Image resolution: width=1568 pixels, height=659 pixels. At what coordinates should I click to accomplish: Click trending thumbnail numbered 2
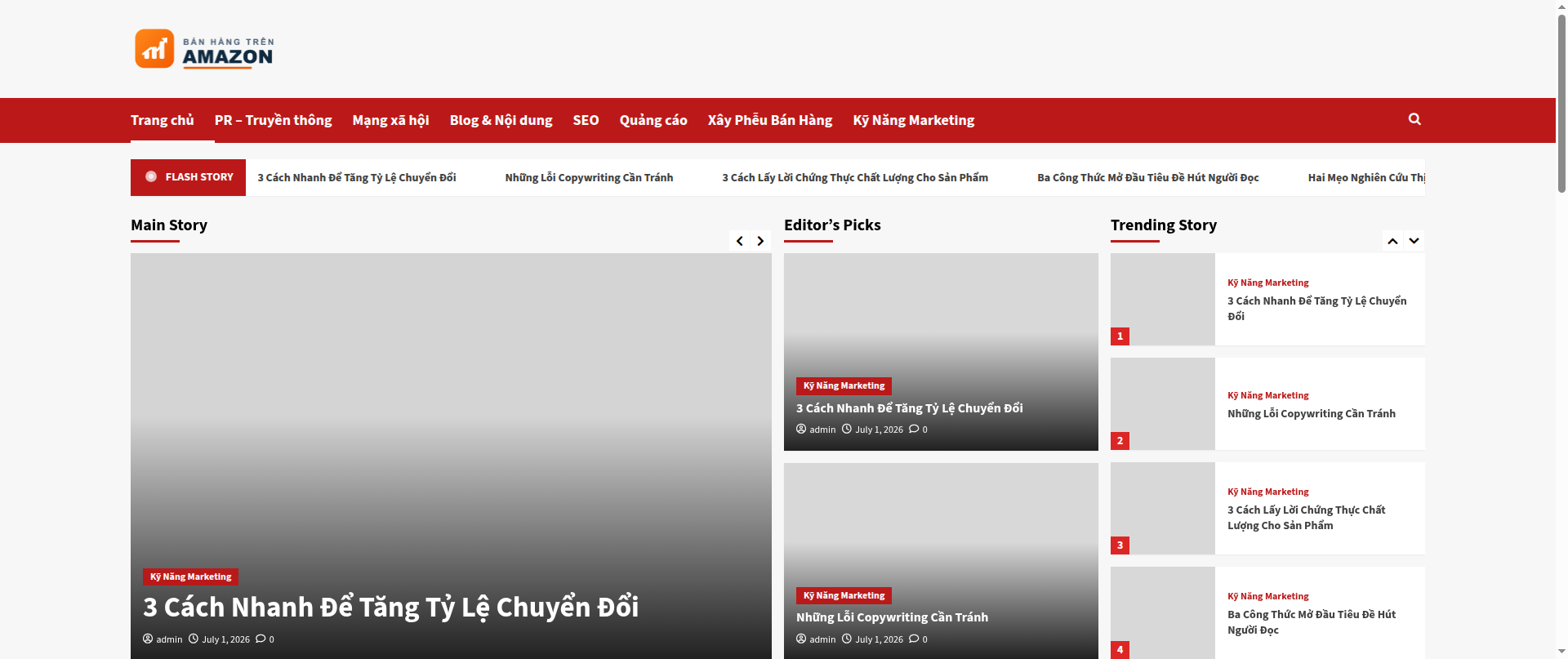(x=1163, y=403)
